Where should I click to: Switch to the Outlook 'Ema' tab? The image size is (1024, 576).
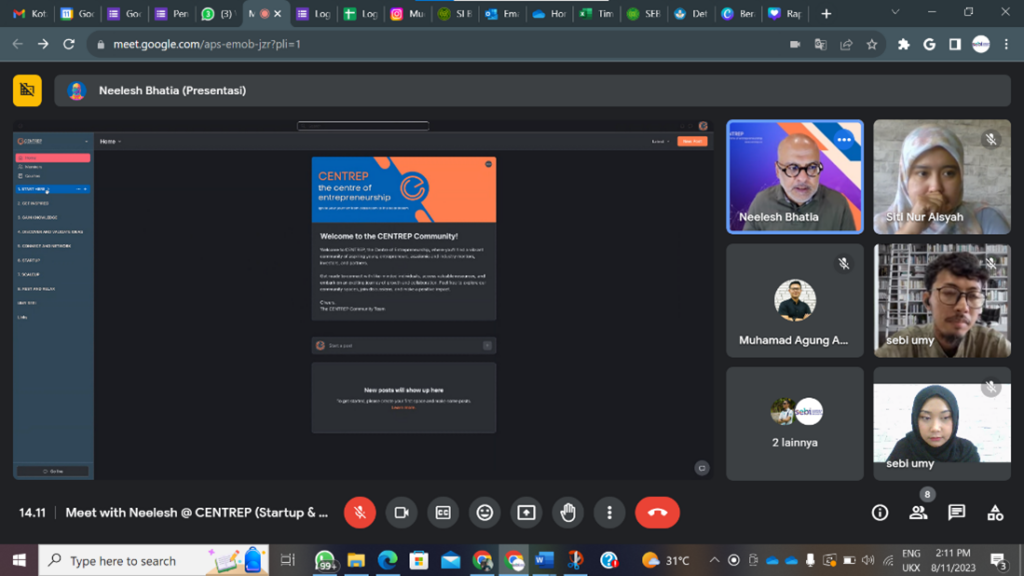[502, 14]
